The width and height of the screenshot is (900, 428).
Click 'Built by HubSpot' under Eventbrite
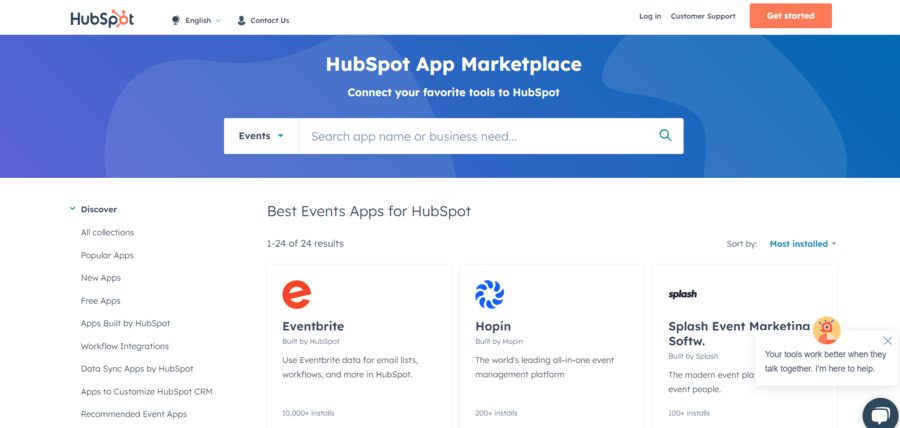pos(311,341)
